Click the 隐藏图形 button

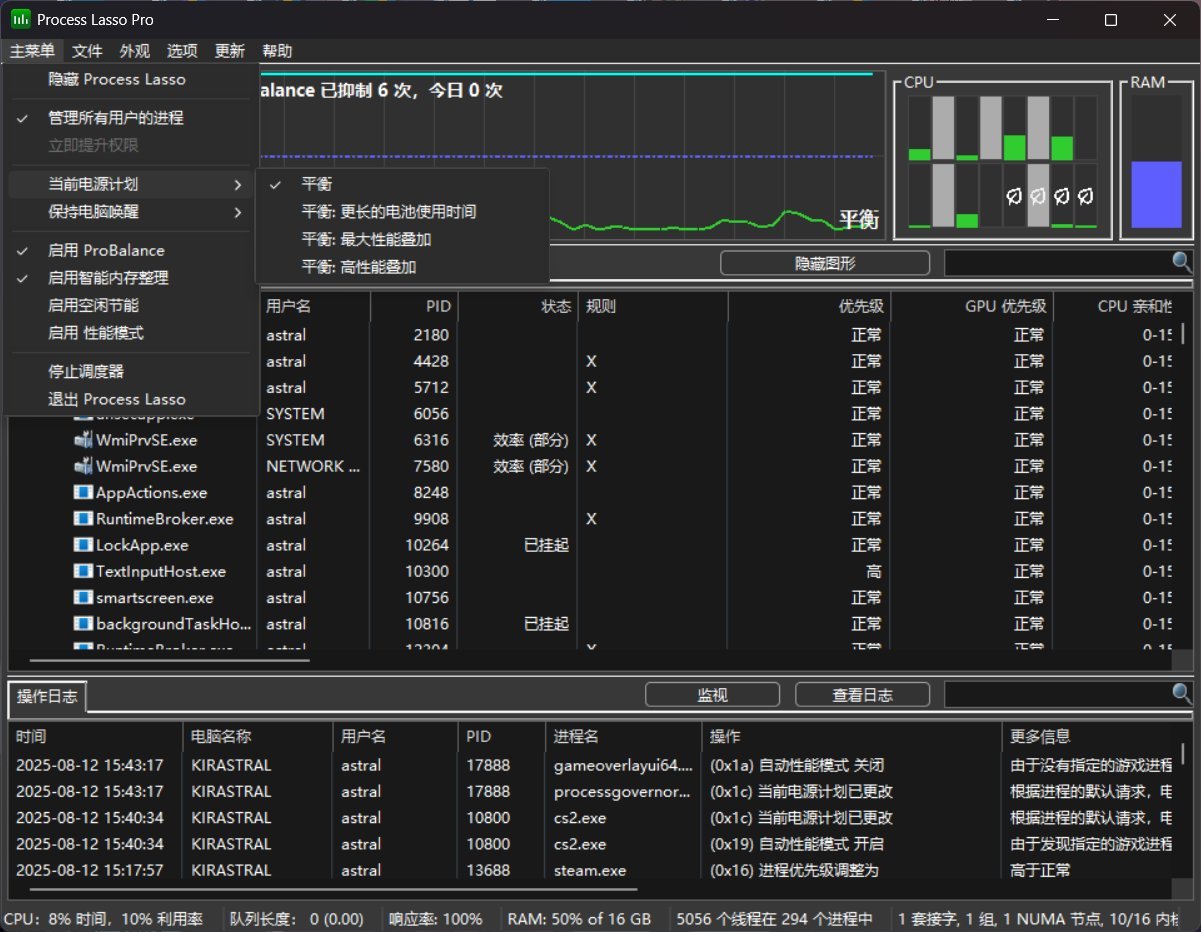(825, 263)
